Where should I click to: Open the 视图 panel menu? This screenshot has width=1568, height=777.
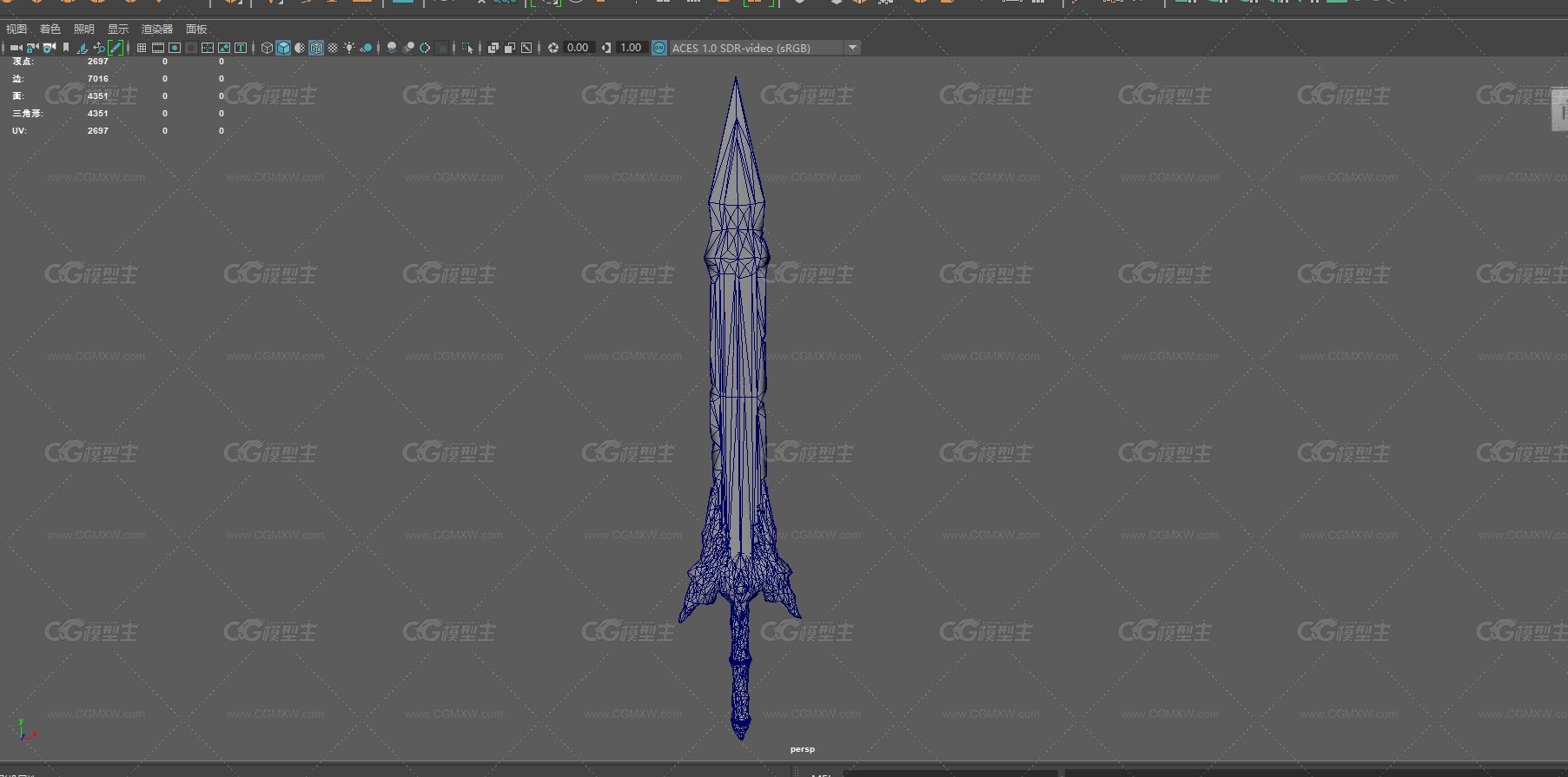[x=17, y=29]
